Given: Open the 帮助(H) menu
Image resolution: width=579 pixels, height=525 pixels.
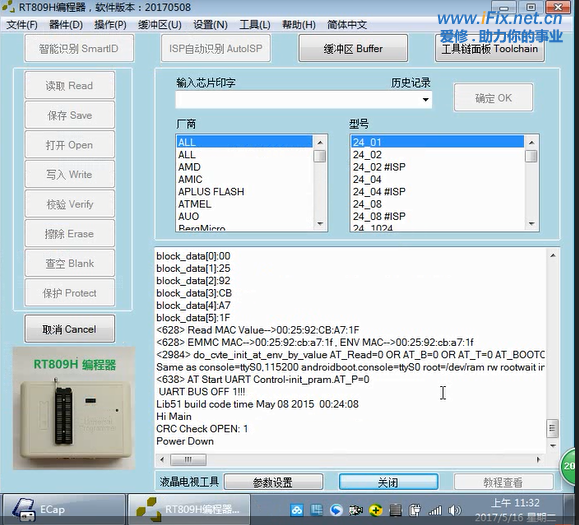Looking at the screenshot, I should point(299,25).
